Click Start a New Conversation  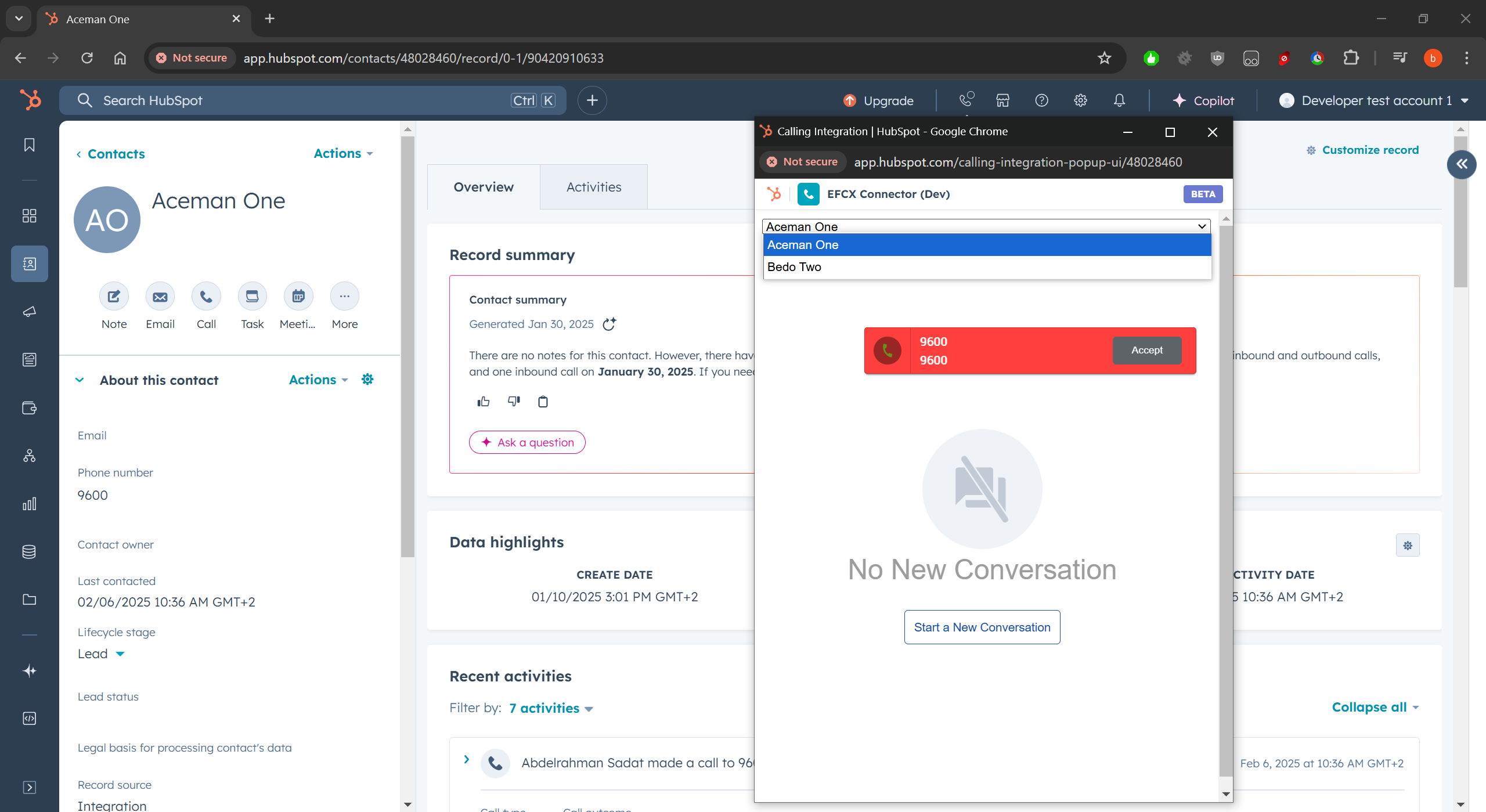(x=982, y=627)
